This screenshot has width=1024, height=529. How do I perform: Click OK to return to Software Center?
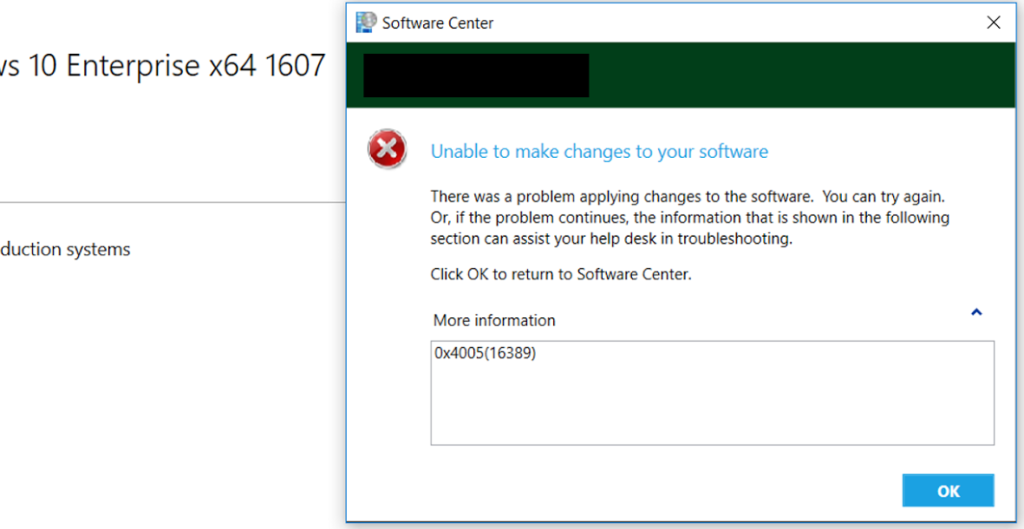(x=948, y=490)
